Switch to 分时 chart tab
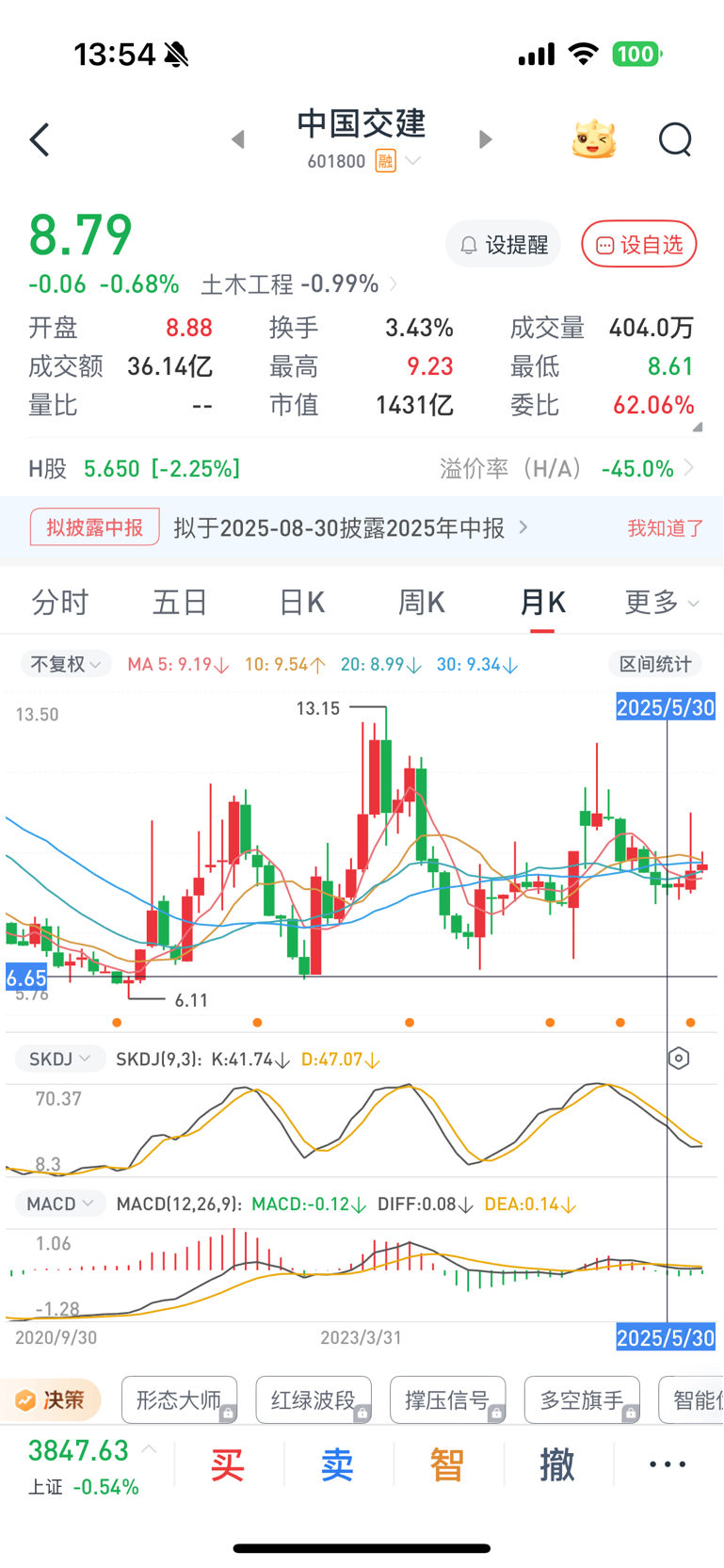The height and width of the screenshot is (1568, 724). click(x=60, y=602)
